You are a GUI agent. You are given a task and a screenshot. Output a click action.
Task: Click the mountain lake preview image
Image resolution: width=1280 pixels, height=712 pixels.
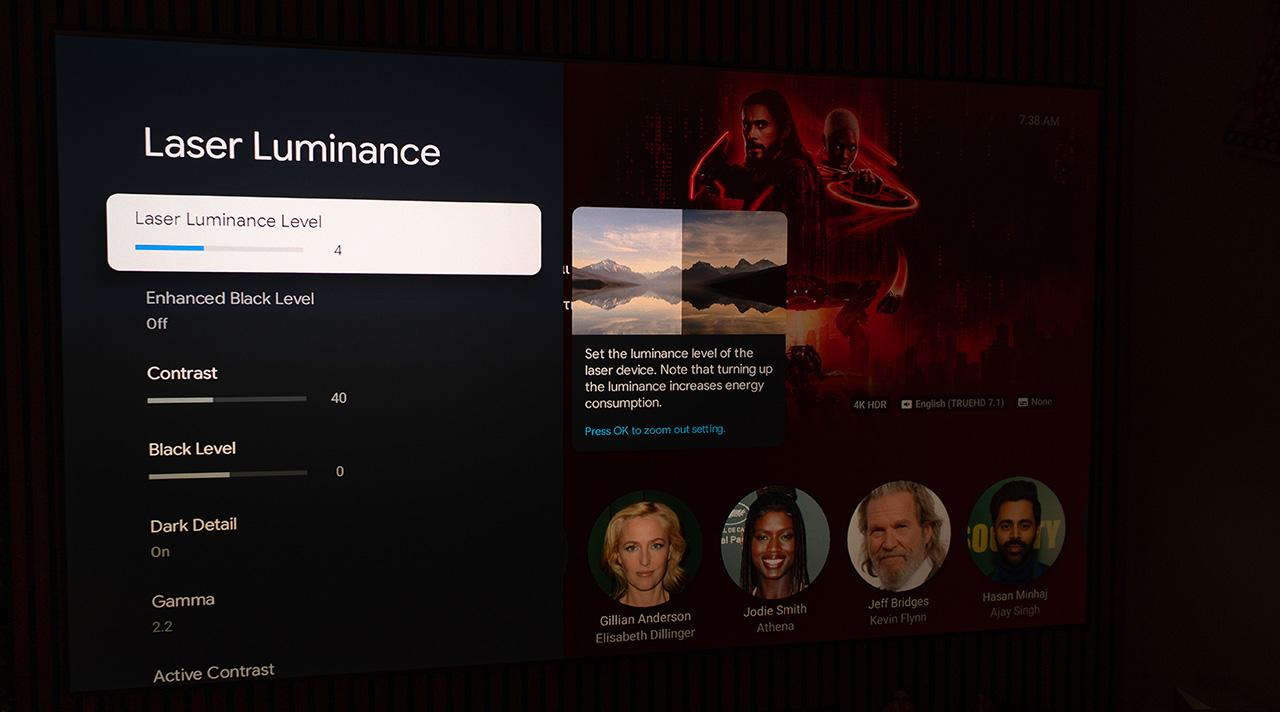tap(679, 271)
